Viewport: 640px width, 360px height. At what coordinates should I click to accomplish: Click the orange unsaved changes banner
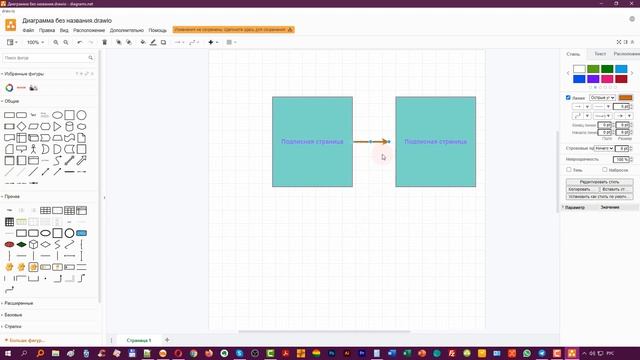pyautogui.click(x=233, y=30)
